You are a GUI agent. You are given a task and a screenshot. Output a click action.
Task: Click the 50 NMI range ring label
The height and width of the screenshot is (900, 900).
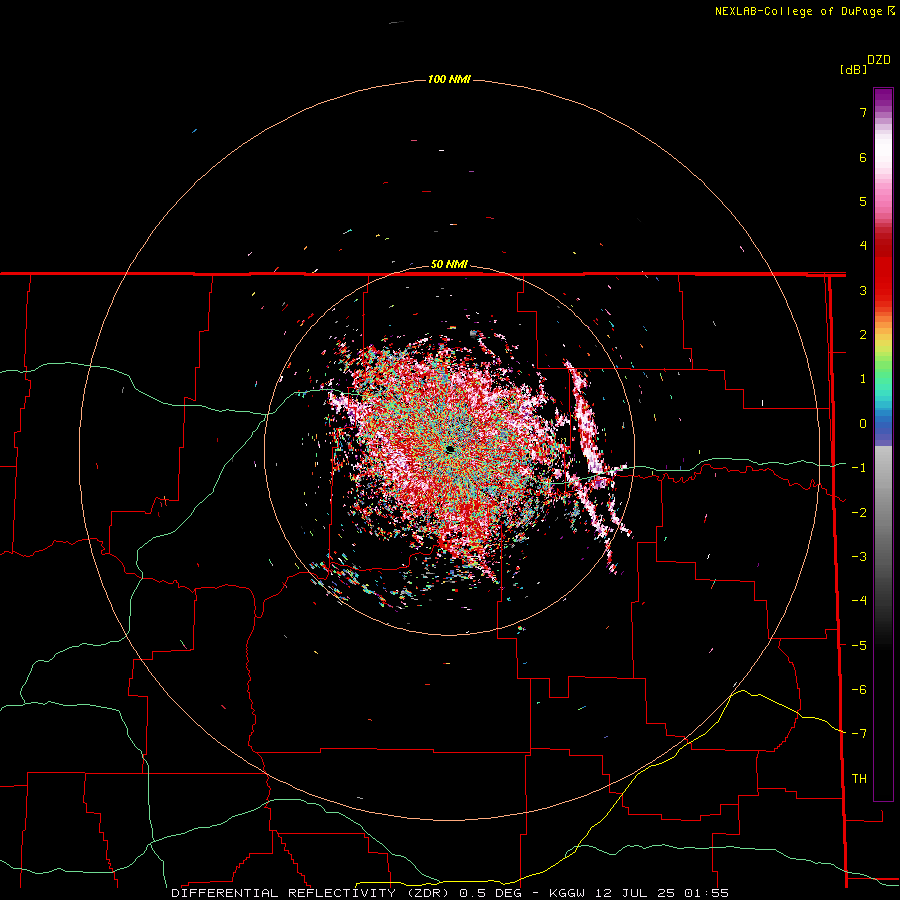449,264
